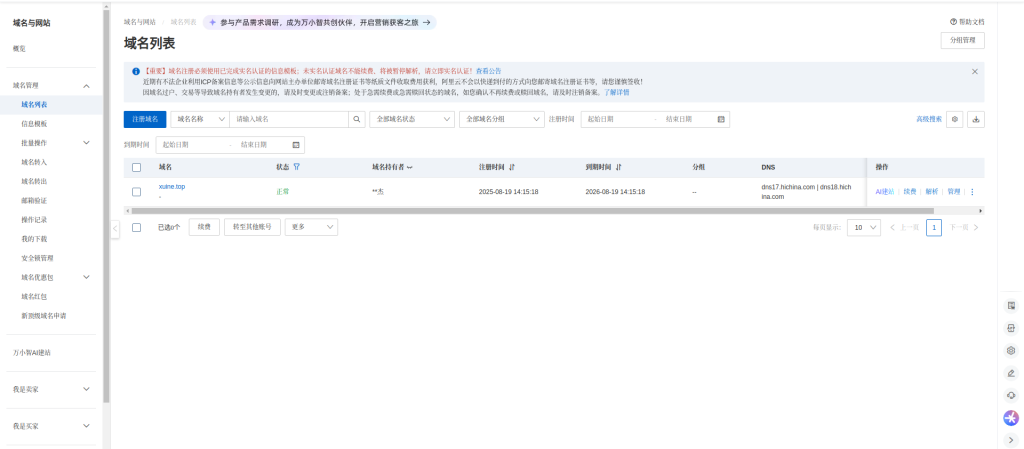Sort by 注册时间 using the sort icon
Image resolution: width=1024 pixels, height=449 pixels.
click(x=512, y=167)
